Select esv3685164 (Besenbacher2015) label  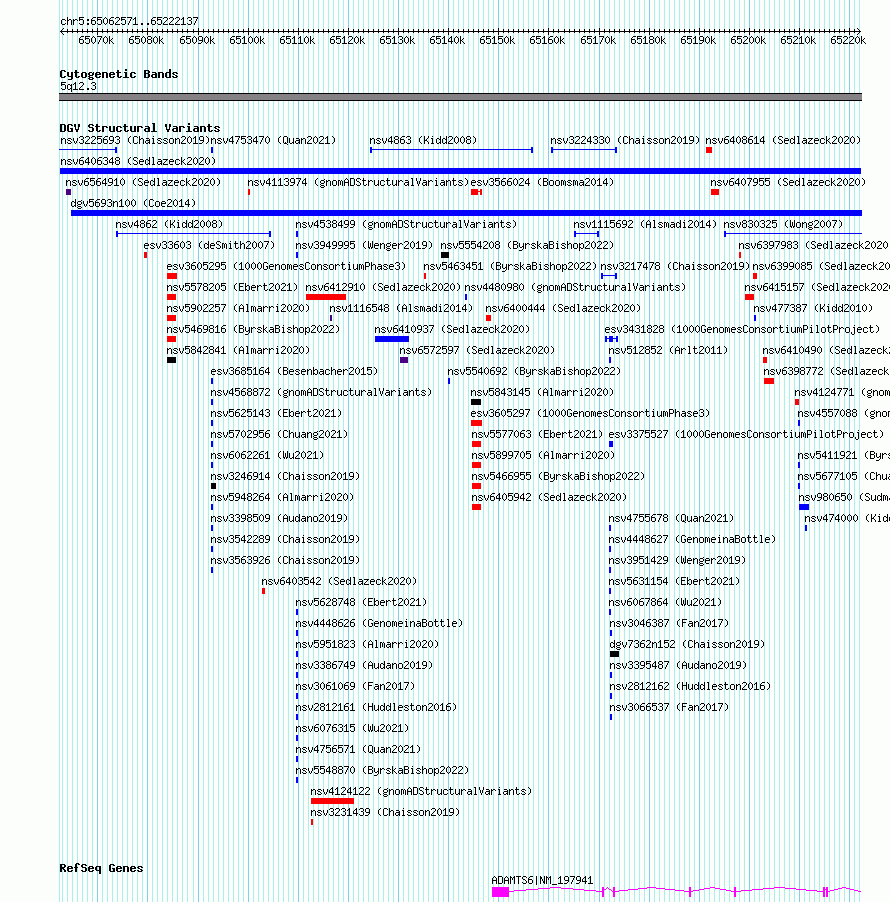click(294, 372)
